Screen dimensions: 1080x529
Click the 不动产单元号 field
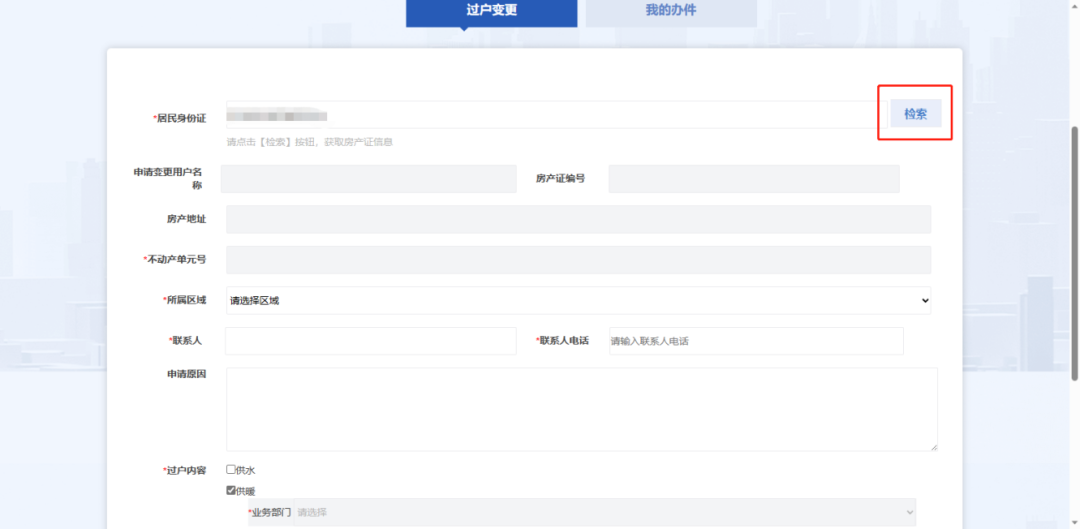tap(578, 260)
